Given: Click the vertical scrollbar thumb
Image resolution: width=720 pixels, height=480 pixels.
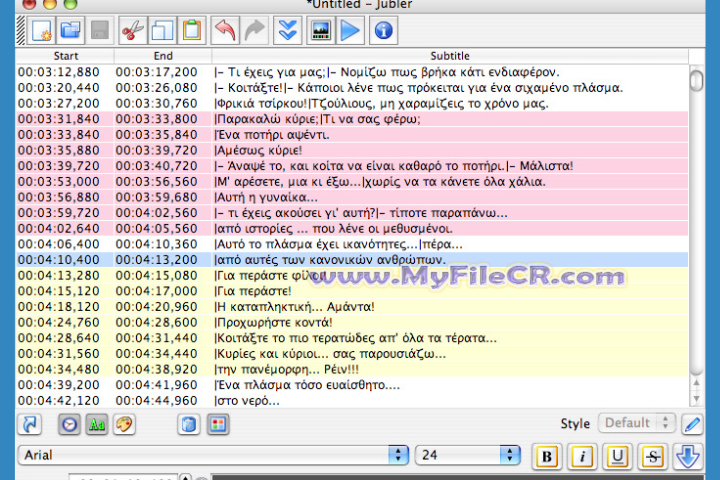Looking at the screenshot, I should point(697,80).
